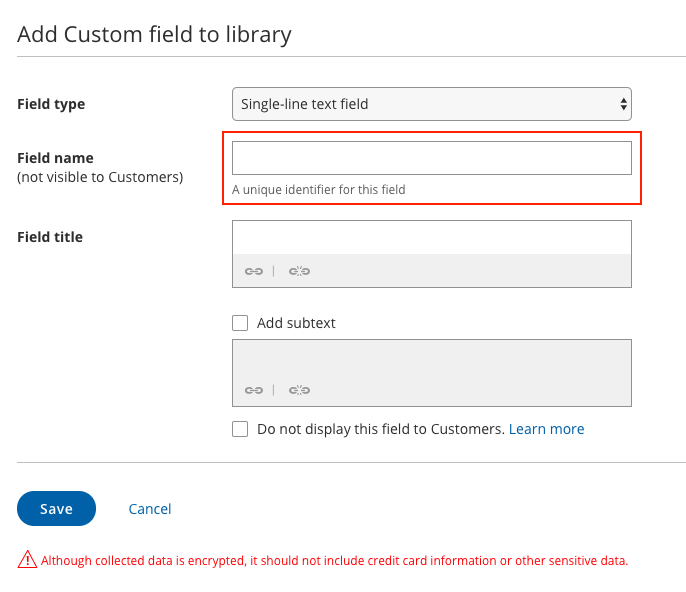
Task: Click the unlink icon in subtext editor
Action: (x=299, y=390)
